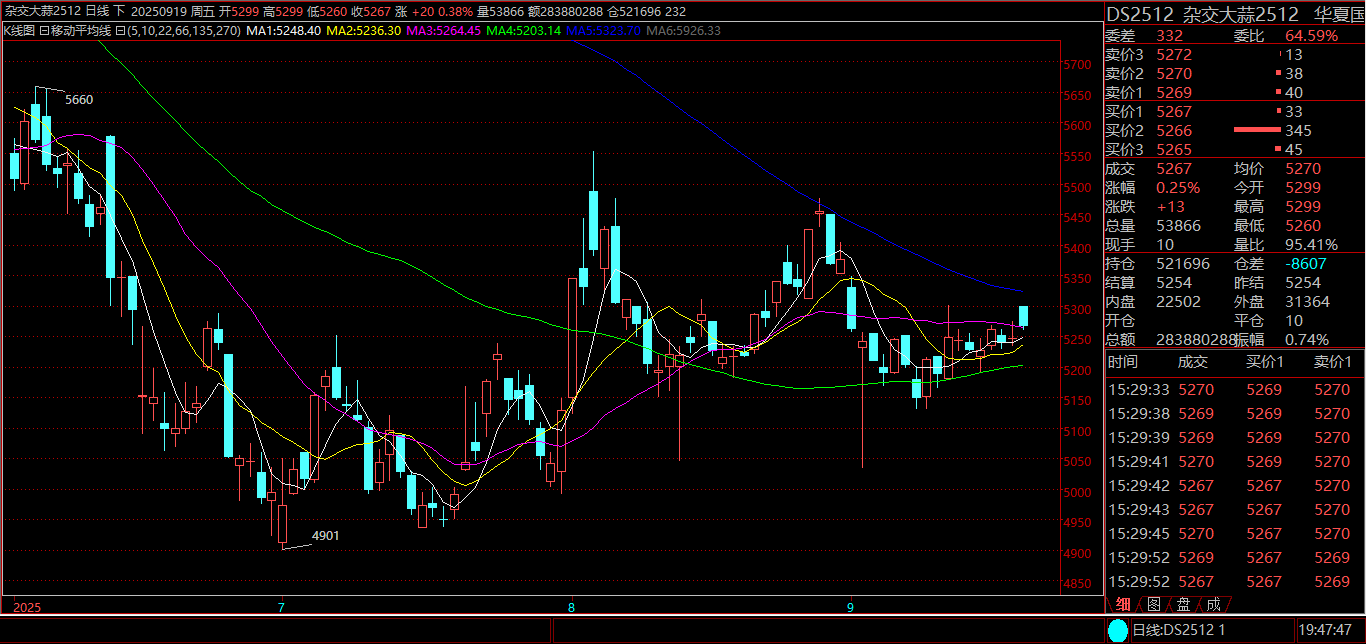
Task: Click the cyan circle status indicator
Action: point(1117,631)
